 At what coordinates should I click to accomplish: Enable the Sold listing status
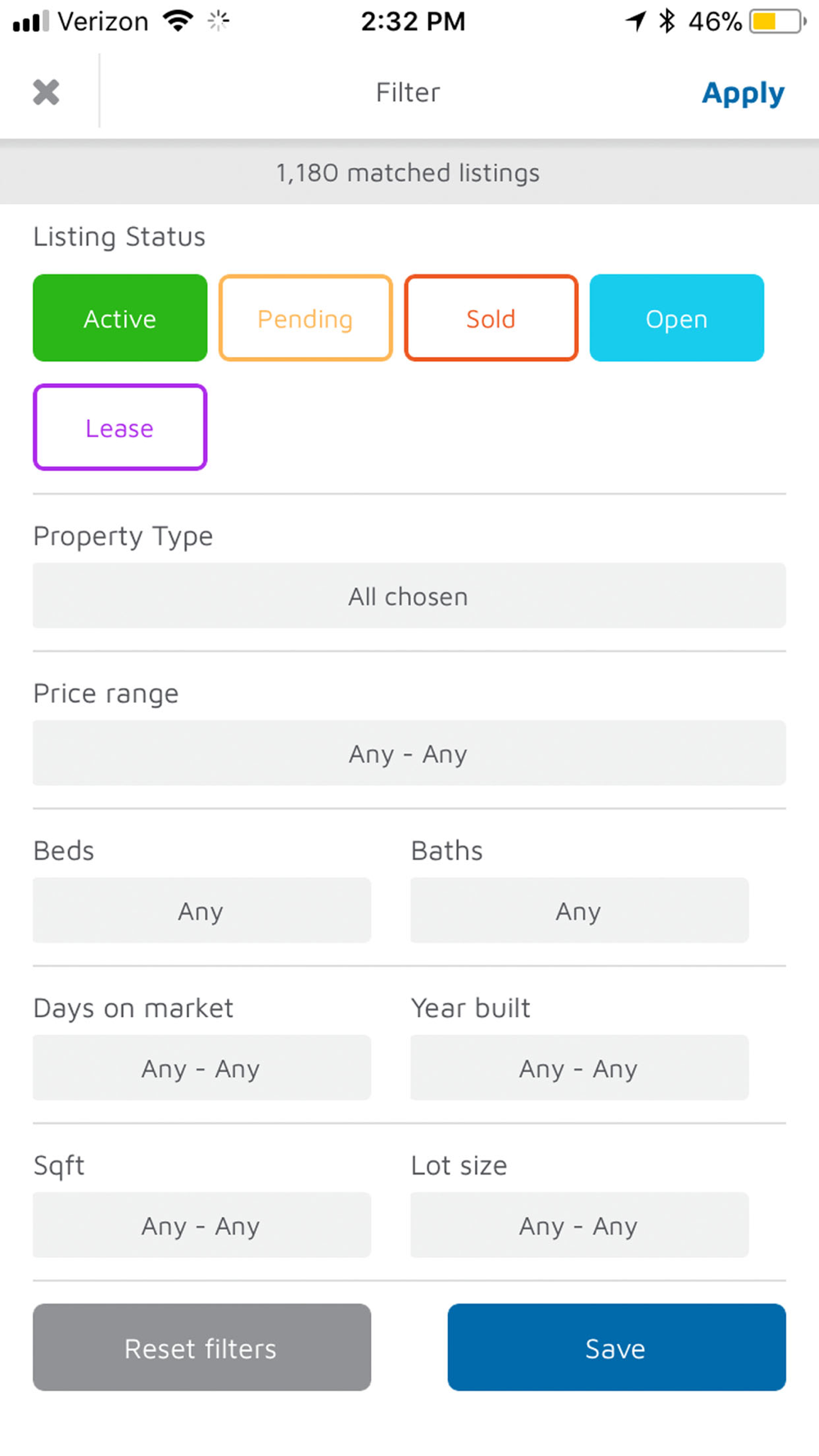[x=491, y=319]
